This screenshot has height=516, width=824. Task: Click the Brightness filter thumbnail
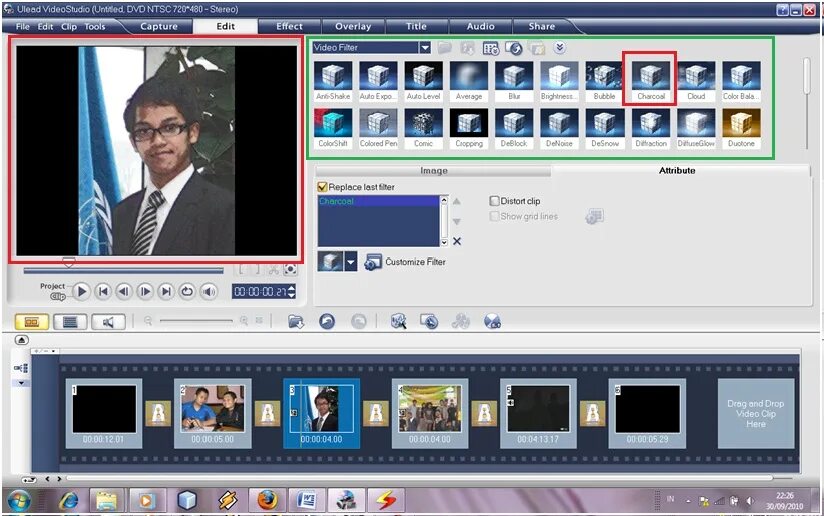coord(559,76)
